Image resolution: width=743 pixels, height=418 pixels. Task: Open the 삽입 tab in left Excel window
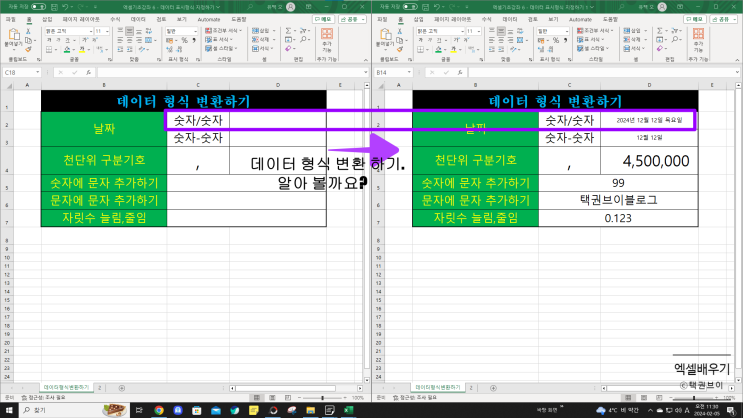point(47,19)
